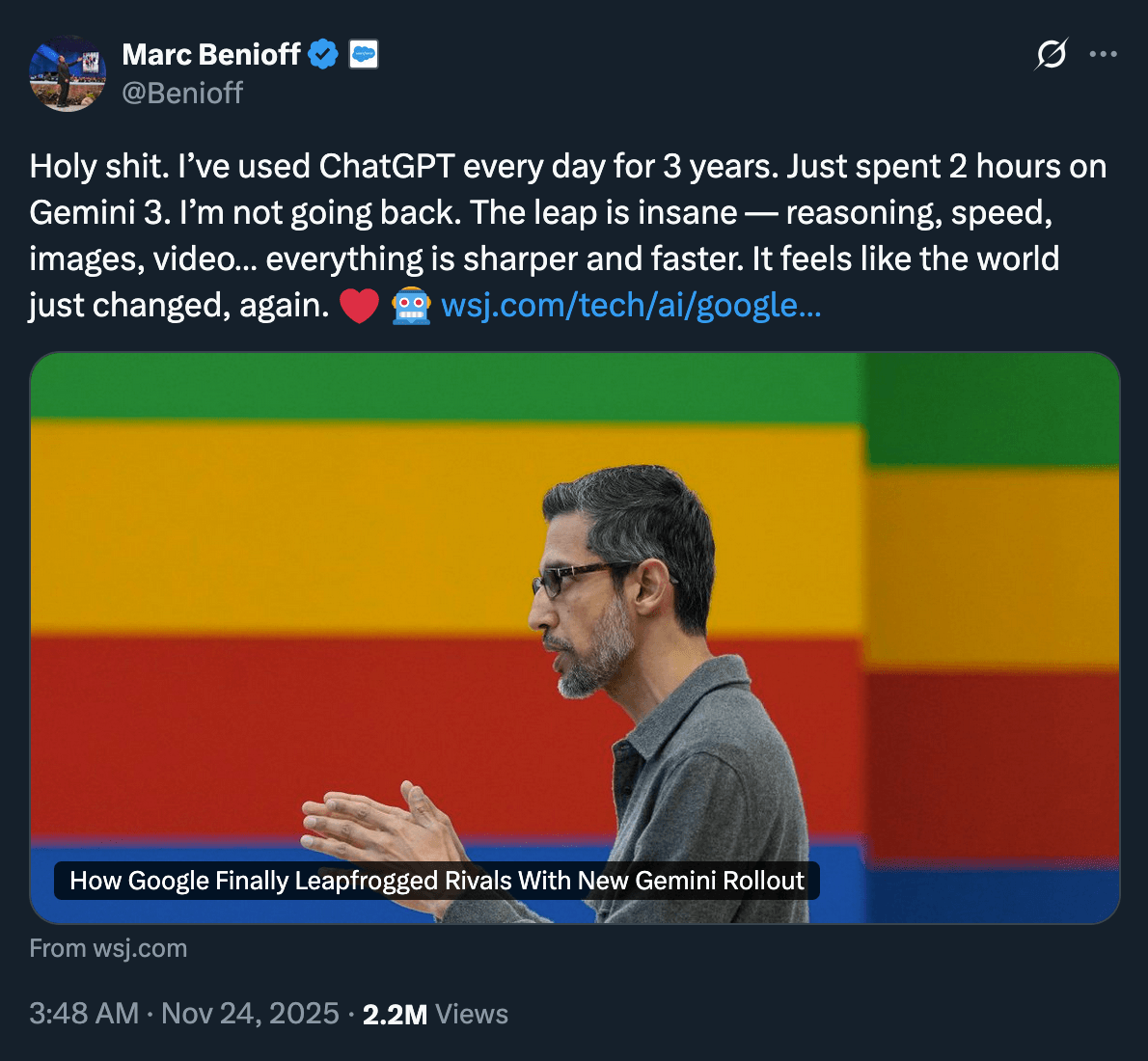Open Marc Benioff's profile avatar photo
The height and width of the screenshot is (1061, 1148).
click(x=68, y=73)
